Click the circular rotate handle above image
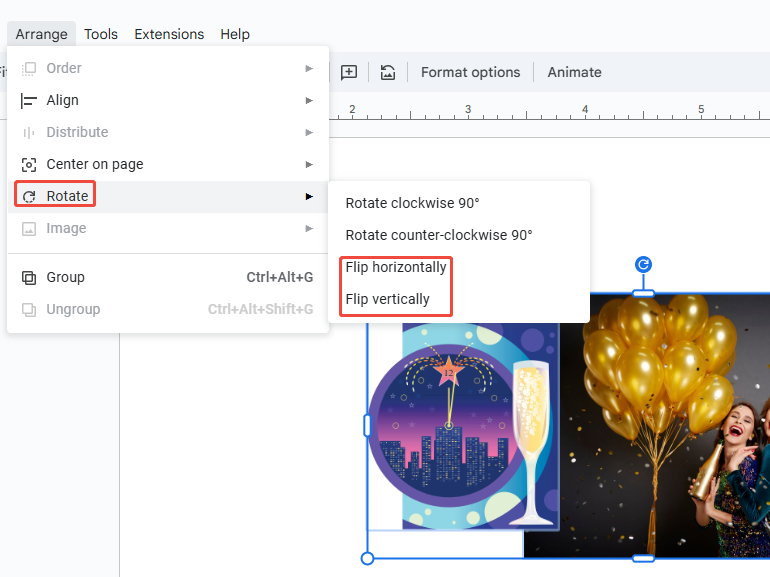Viewport: 770px width, 577px height. tap(644, 264)
